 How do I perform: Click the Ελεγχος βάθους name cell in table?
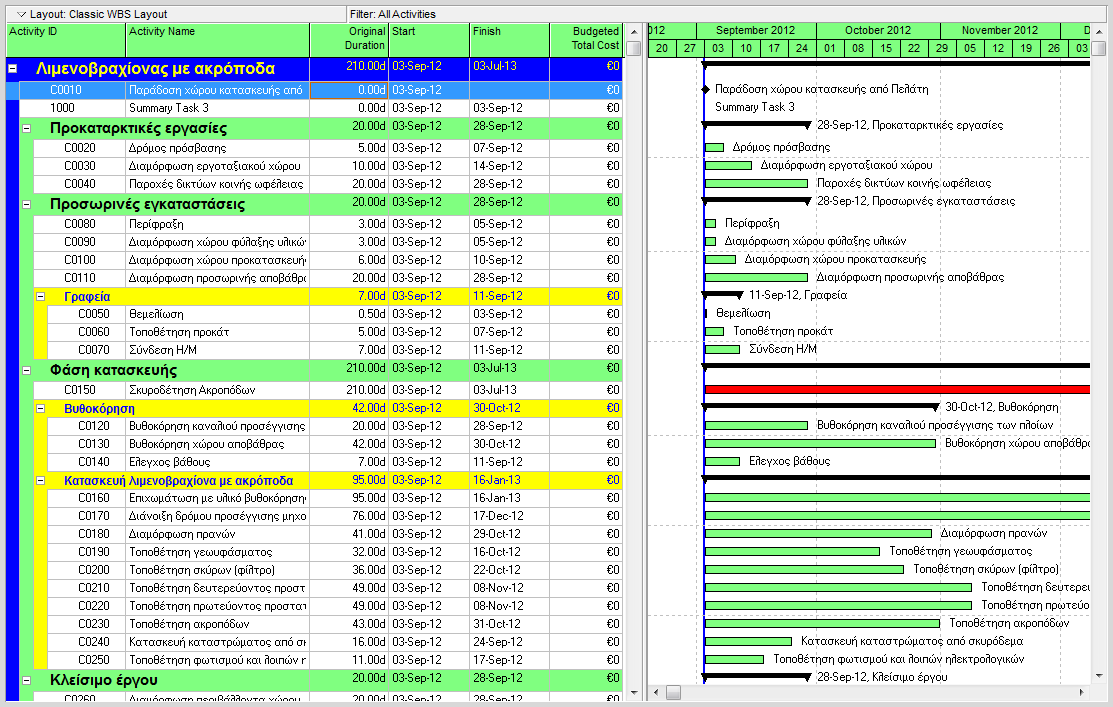tap(218, 462)
